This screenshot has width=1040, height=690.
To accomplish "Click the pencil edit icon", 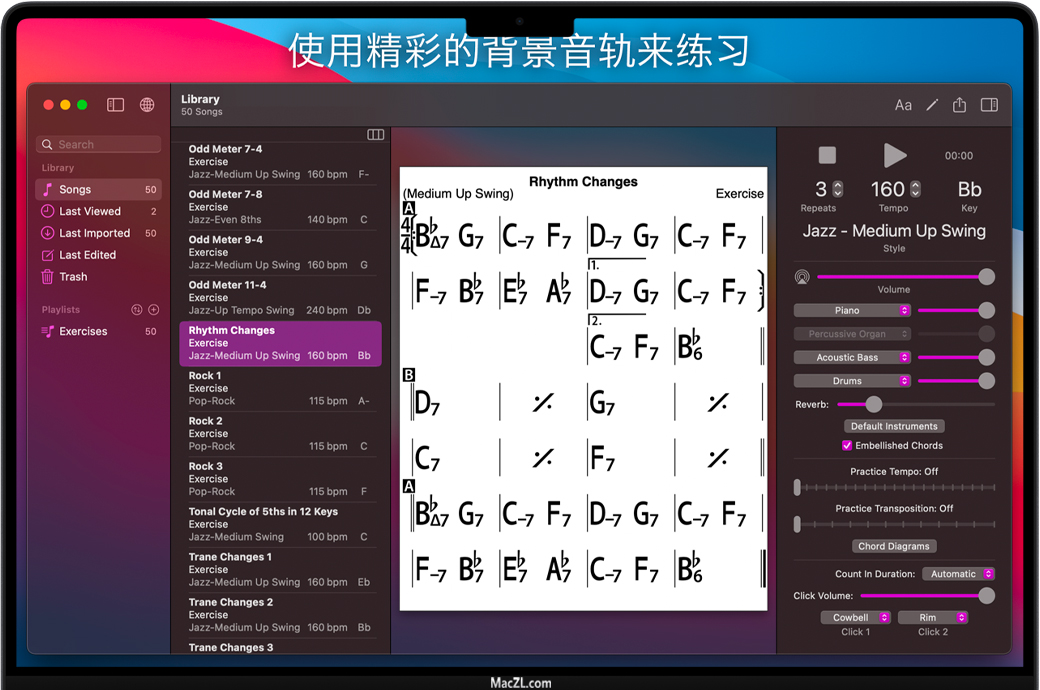I will [932, 105].
